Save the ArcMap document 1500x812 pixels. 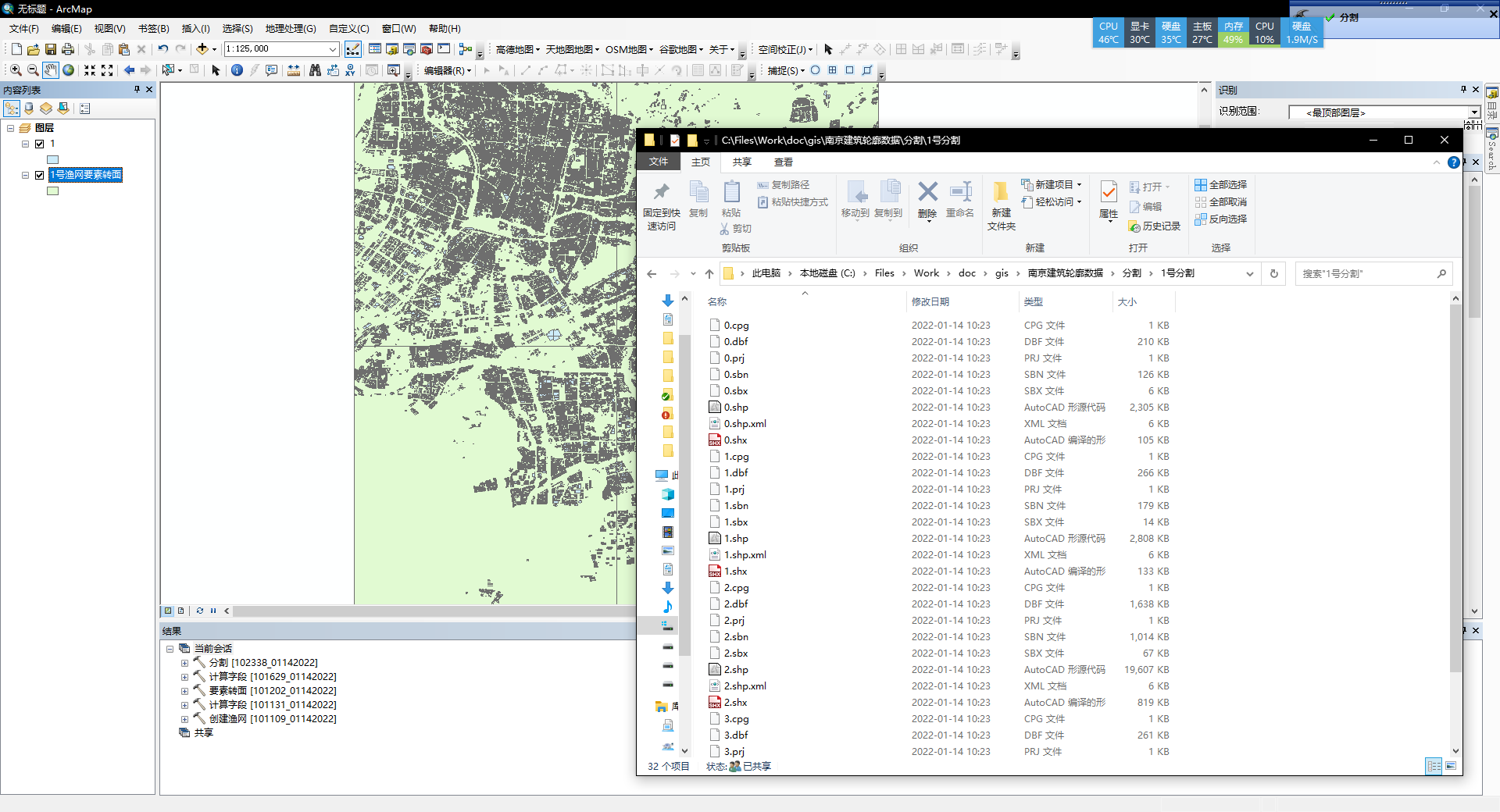(x=51, y=49)
